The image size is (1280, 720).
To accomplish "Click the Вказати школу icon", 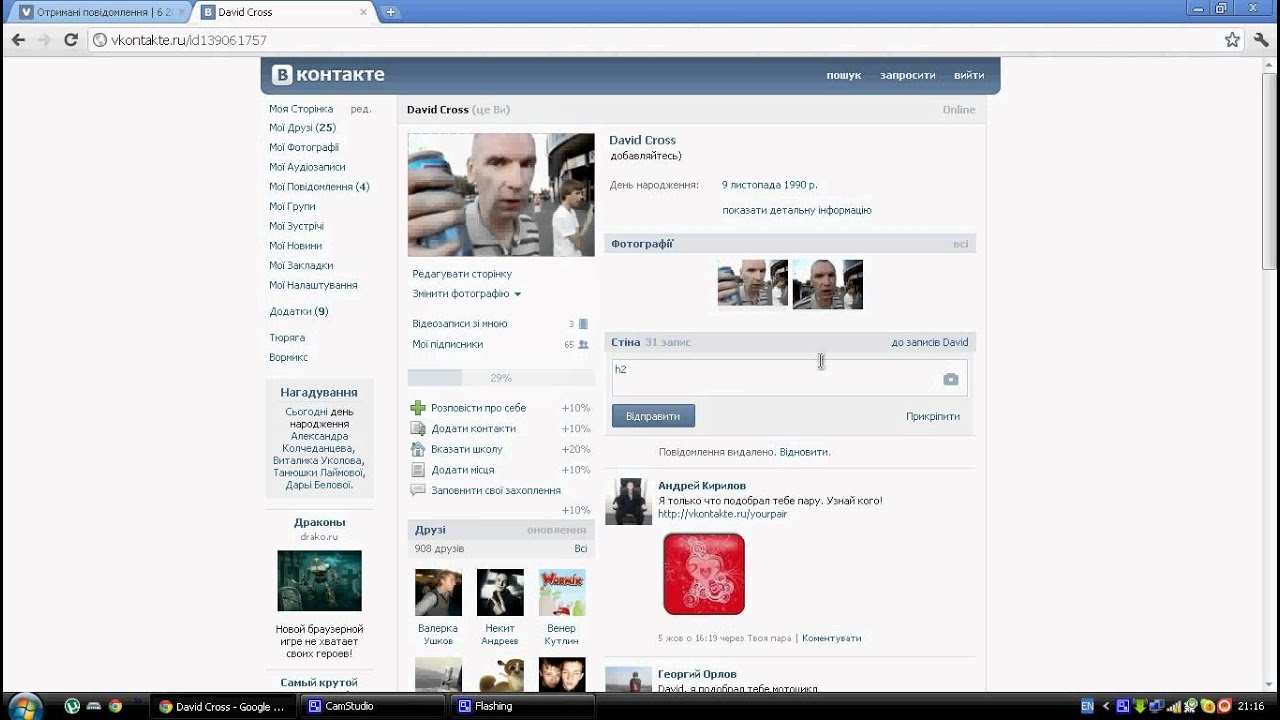I will pyautogui.click(x=418, y=449).
